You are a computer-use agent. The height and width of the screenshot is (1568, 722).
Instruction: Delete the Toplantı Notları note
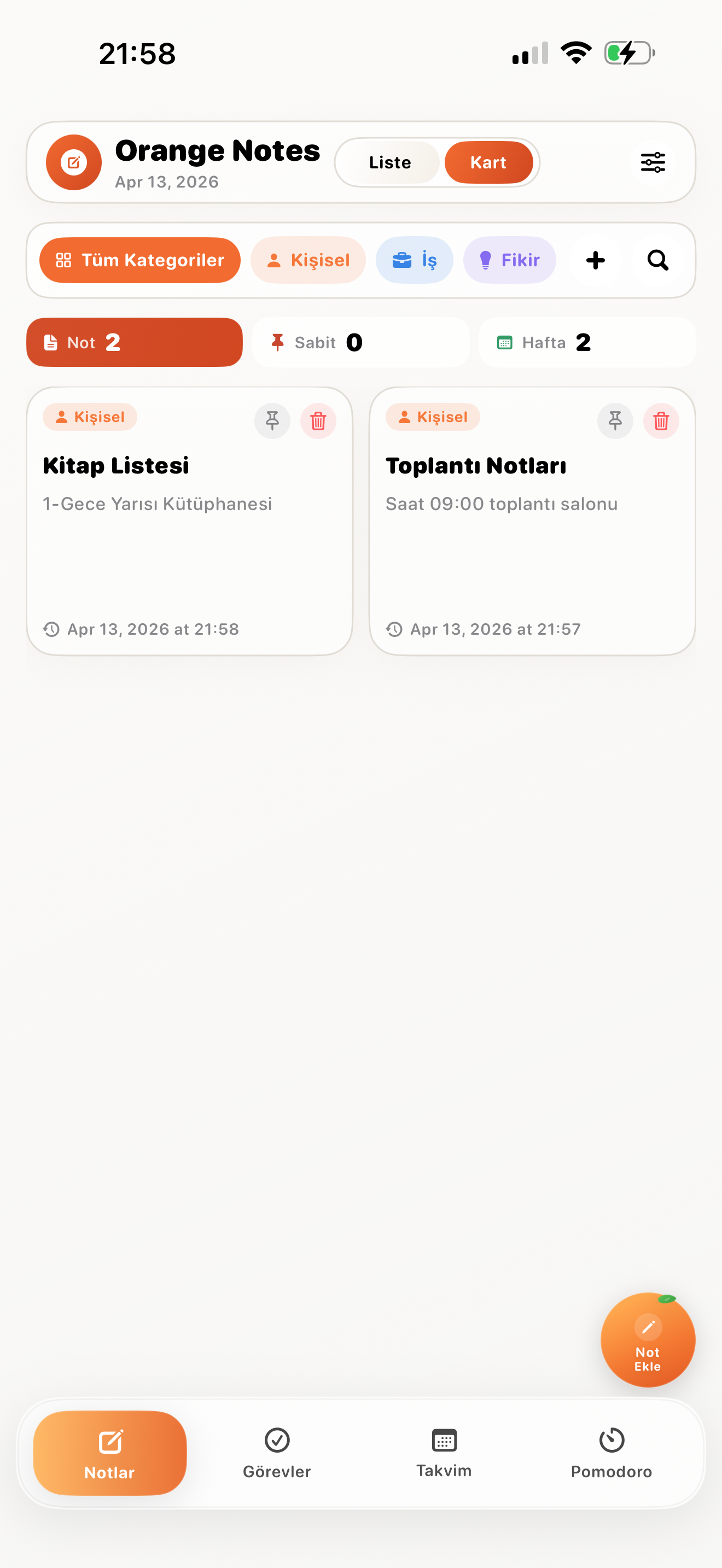point(661,420)
